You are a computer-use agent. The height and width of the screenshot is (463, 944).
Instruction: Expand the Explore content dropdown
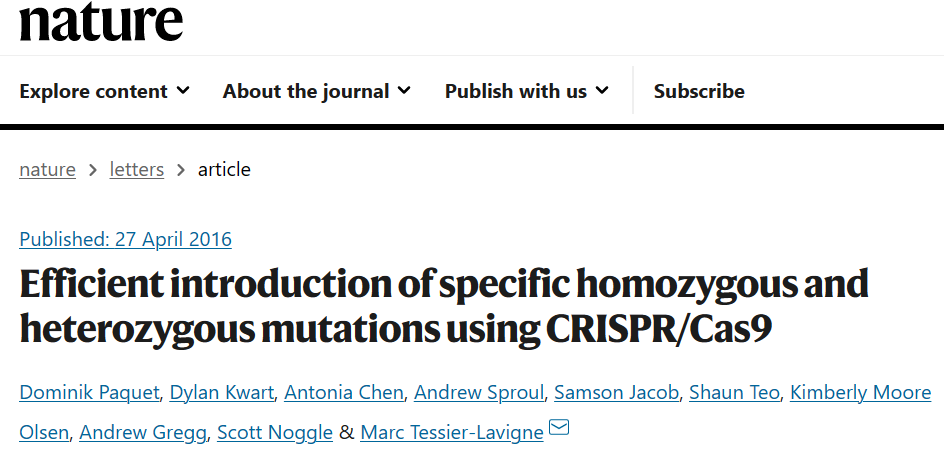(105, 91)
